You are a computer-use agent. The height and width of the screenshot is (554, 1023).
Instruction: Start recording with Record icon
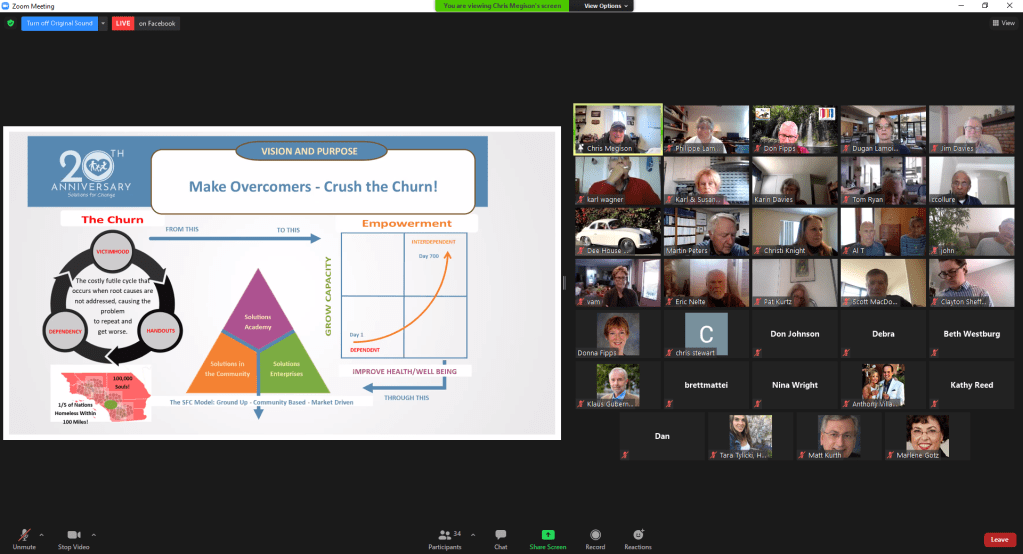tap(595, 538)
